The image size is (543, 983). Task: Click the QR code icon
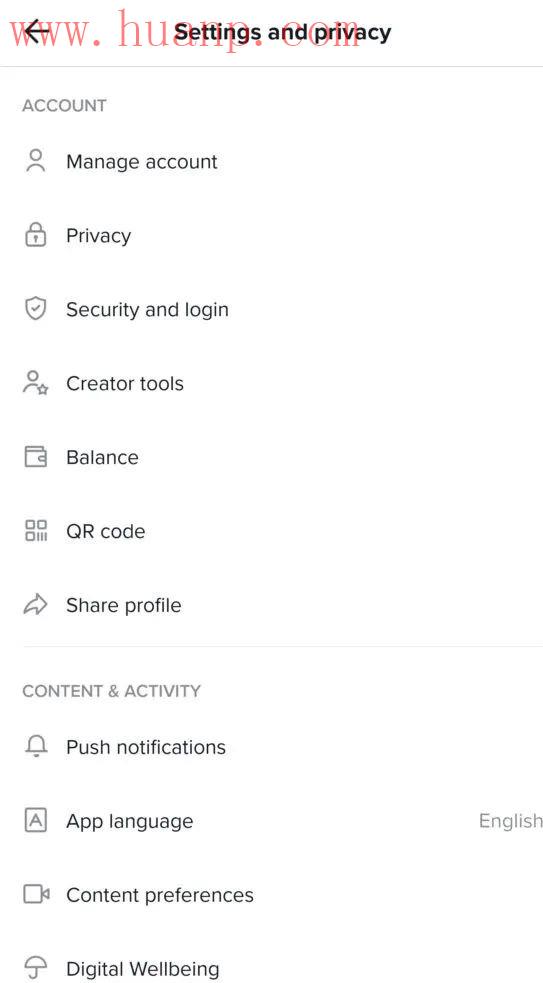point(36,531)
